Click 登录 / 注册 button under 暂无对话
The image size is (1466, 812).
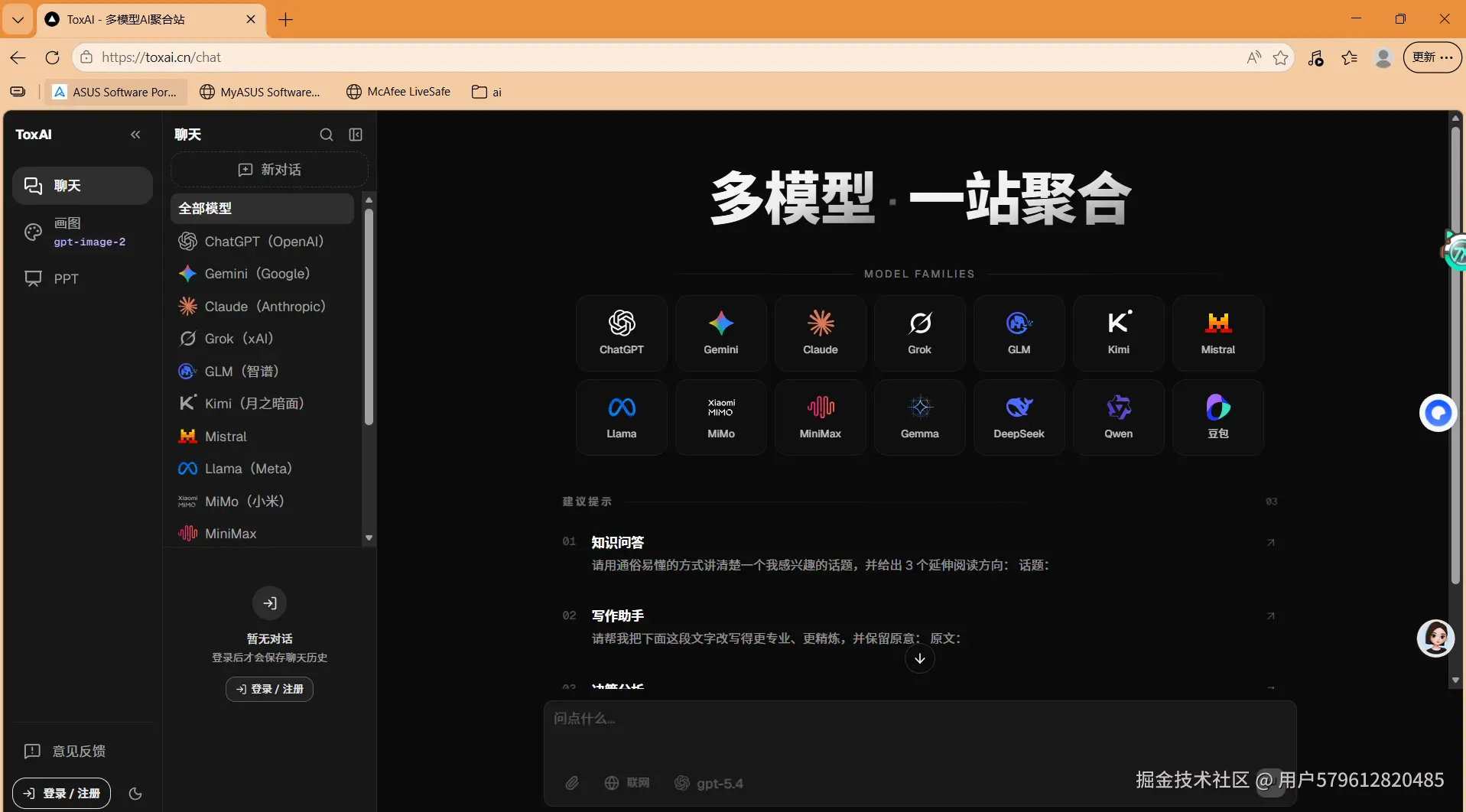coord(269,689)
